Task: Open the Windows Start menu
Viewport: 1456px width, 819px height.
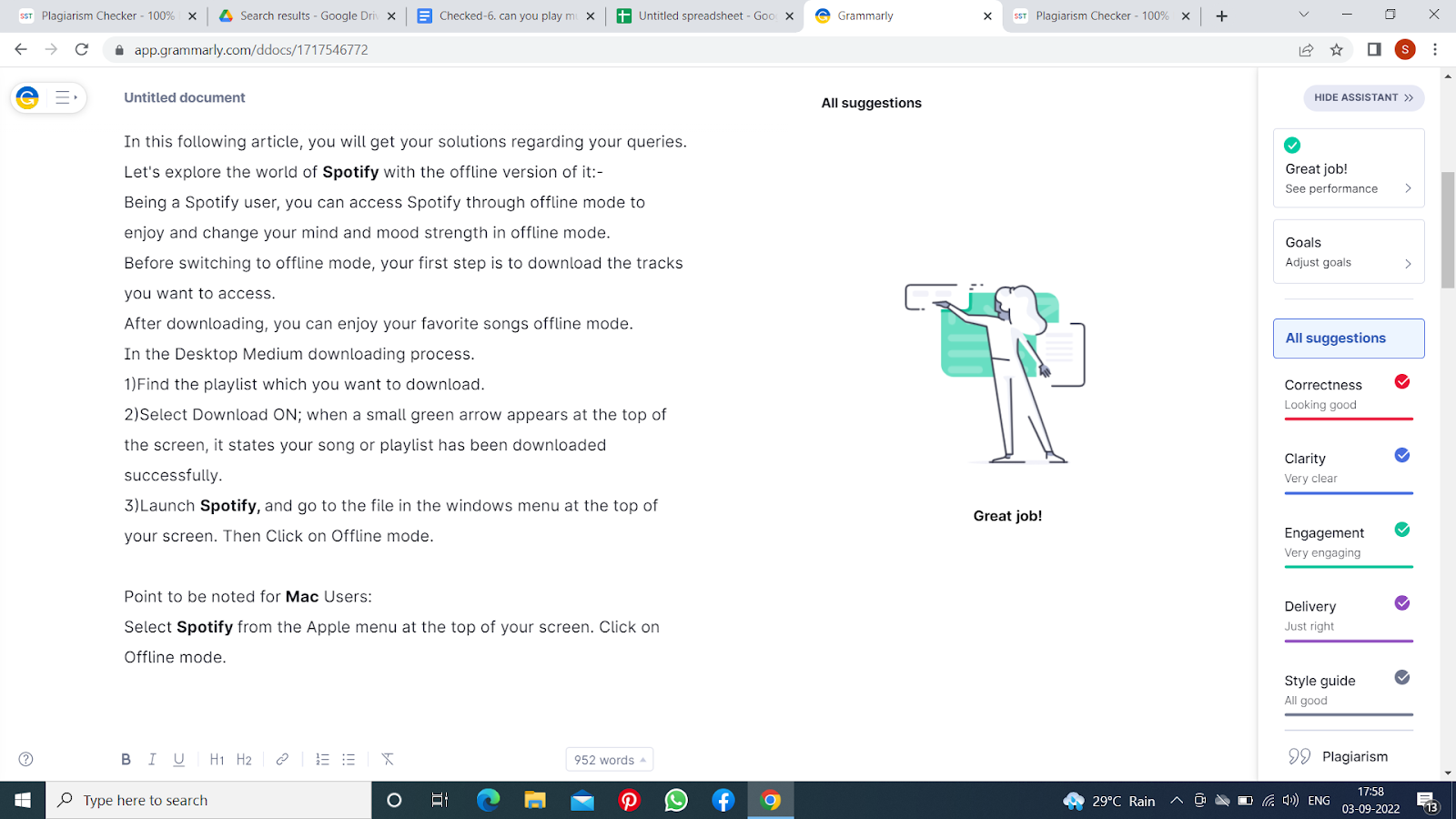Action: point(23,800)
